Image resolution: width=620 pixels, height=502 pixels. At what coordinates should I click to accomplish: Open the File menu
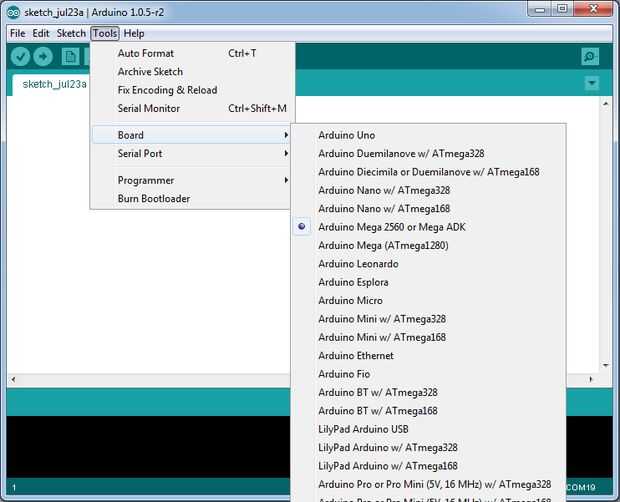pos(17,34)
